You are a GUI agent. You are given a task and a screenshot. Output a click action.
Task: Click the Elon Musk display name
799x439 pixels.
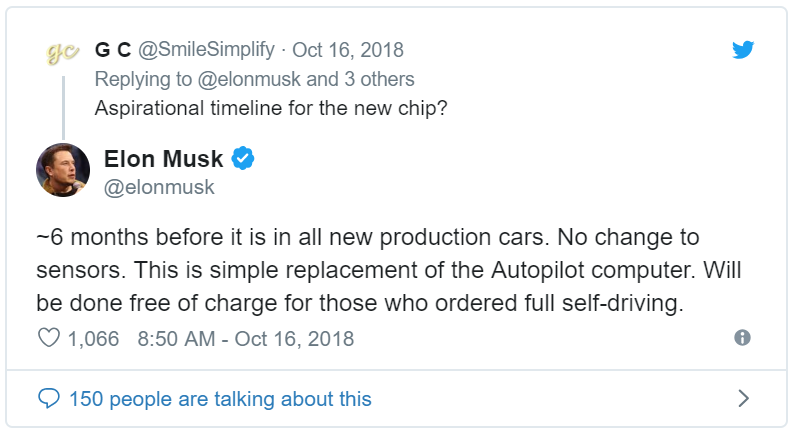(163, 158)
